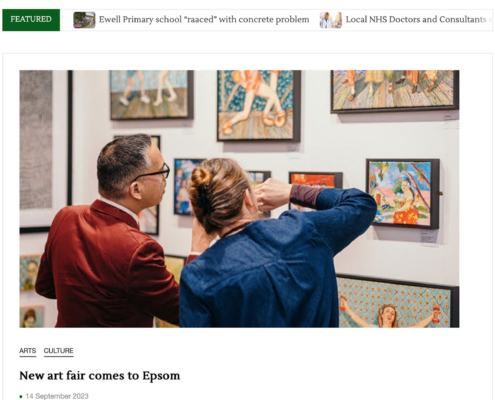Viewport: 495px width, 400px height.
Task: Click the painting of woman lifting dumbbells
Action: (398, 302)
